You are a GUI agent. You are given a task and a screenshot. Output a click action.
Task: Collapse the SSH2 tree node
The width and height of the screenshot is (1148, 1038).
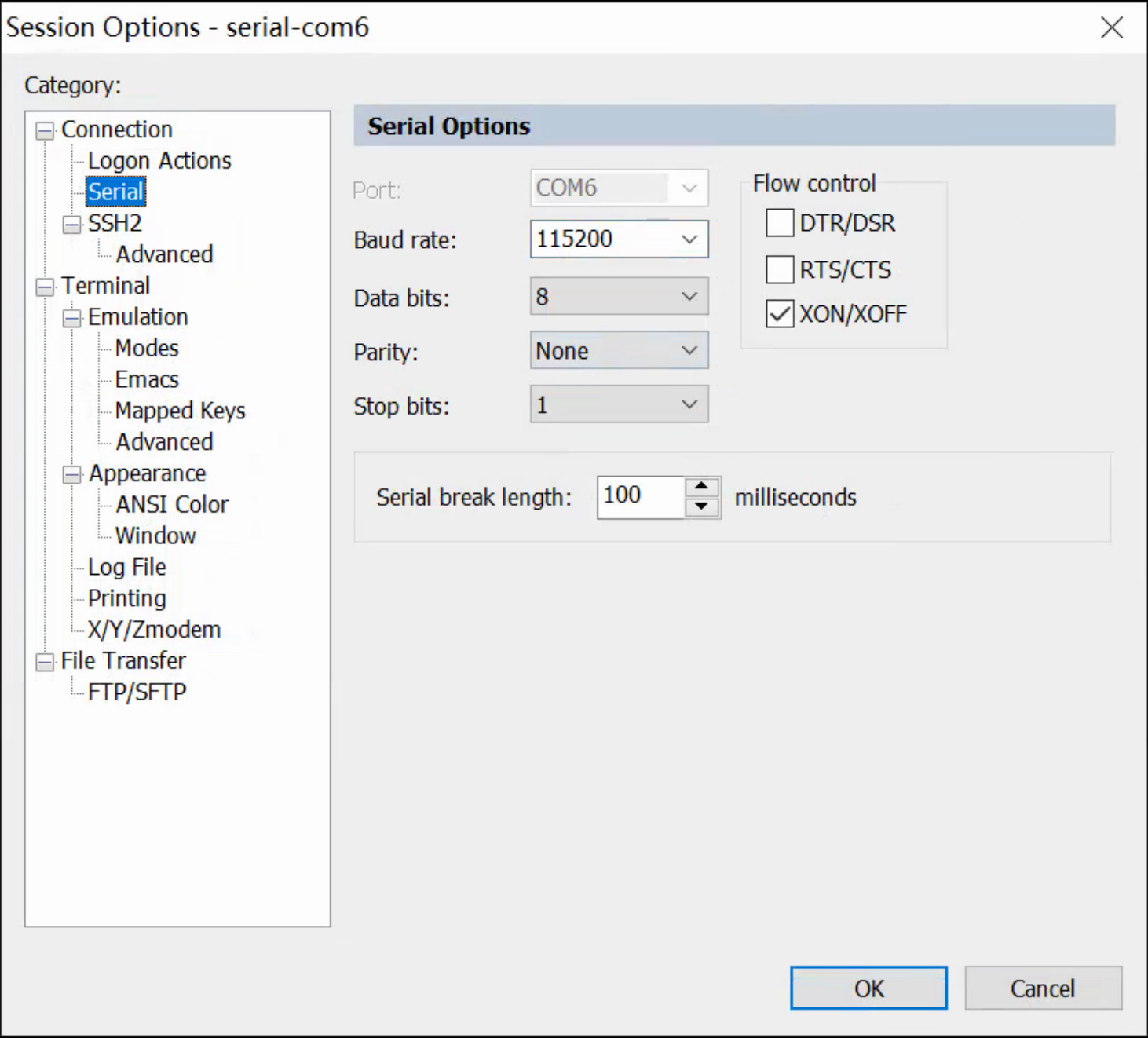[72, 225]
